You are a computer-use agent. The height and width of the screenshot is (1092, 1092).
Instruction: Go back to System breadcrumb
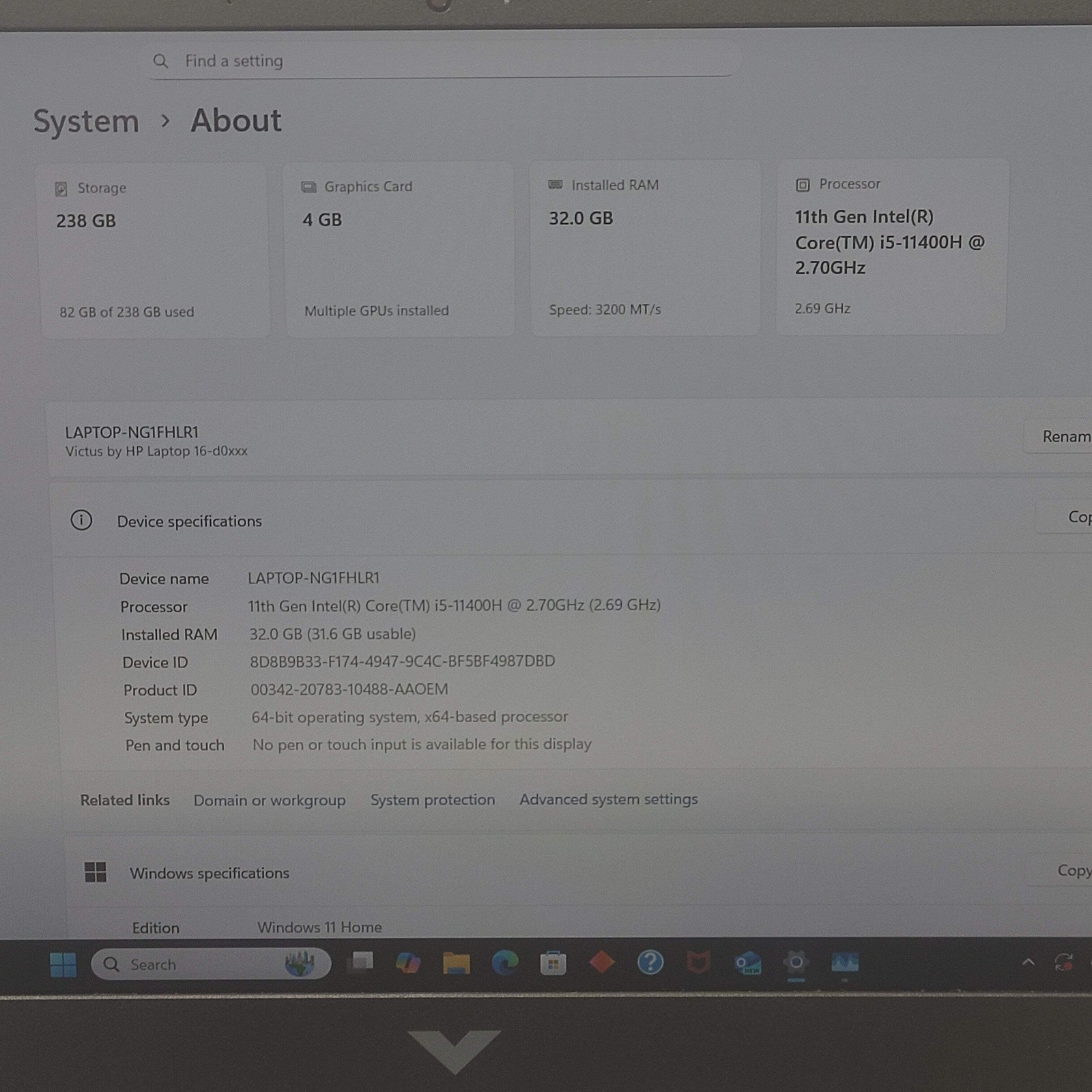87,121
